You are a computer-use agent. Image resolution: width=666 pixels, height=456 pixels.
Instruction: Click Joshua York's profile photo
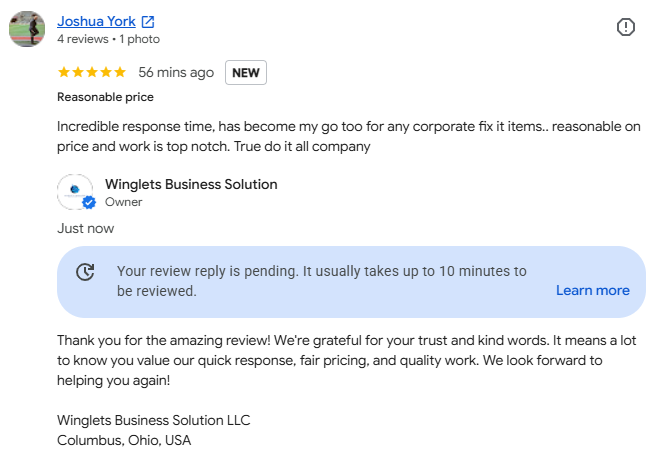pyautogui.click(x=27, y=29)
